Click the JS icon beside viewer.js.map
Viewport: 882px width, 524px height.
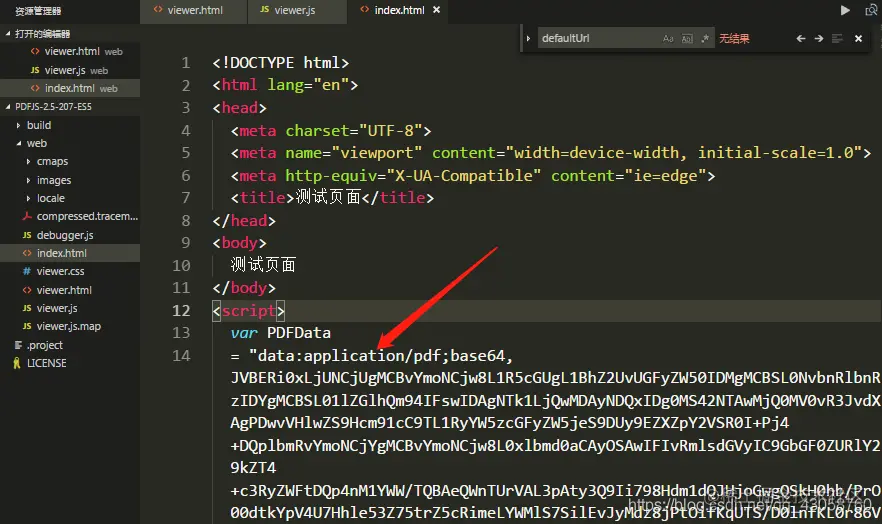(26, 326)
